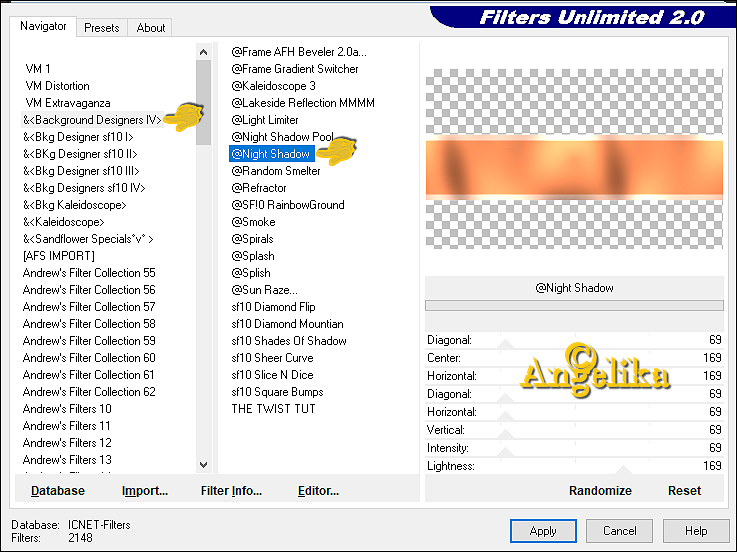Image resolution: width=737 pixels, height=552 pixels.
Task: Select Andrew's Filter Collection 58
Action: [x=89, y=323]
